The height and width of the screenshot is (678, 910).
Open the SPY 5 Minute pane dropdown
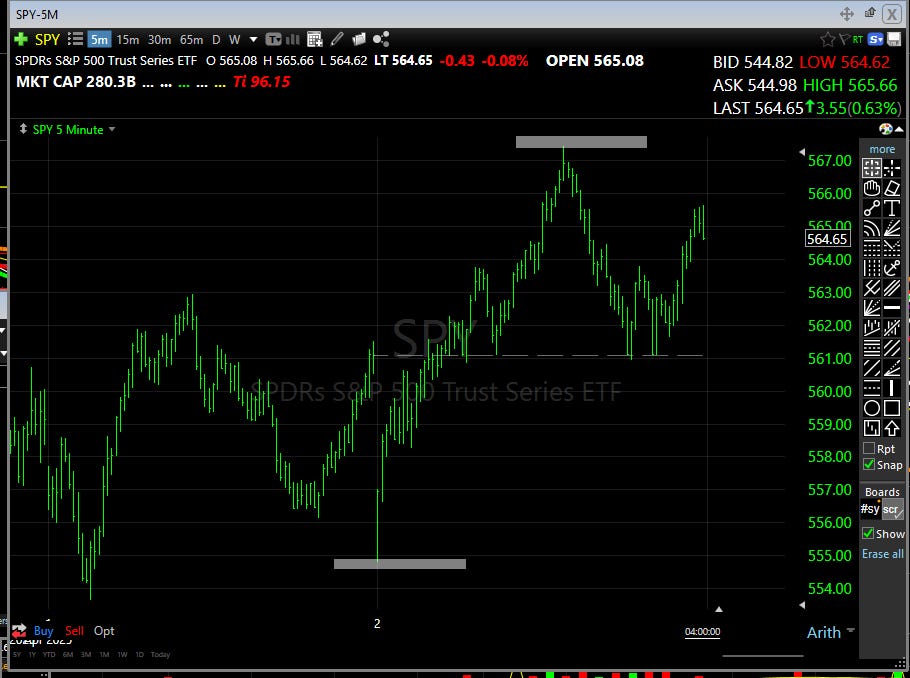(x=111, y=129)
